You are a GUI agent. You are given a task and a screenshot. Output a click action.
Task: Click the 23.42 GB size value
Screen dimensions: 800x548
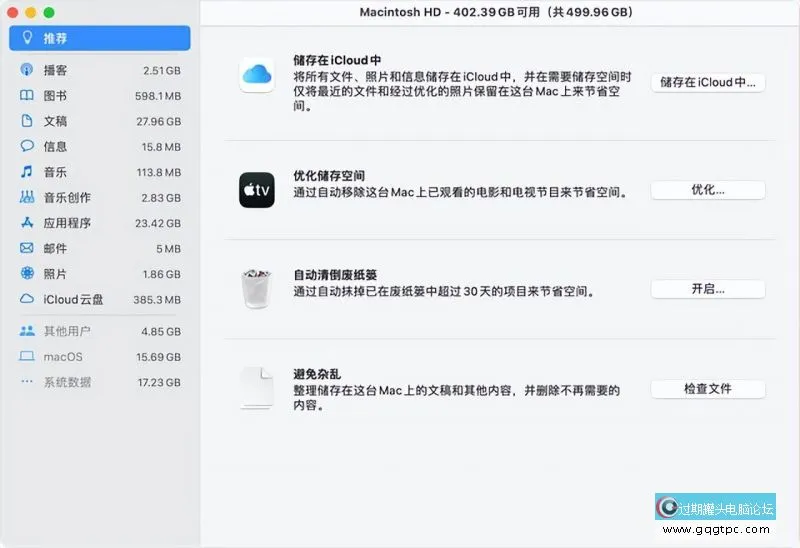click(x=158, y=223)
